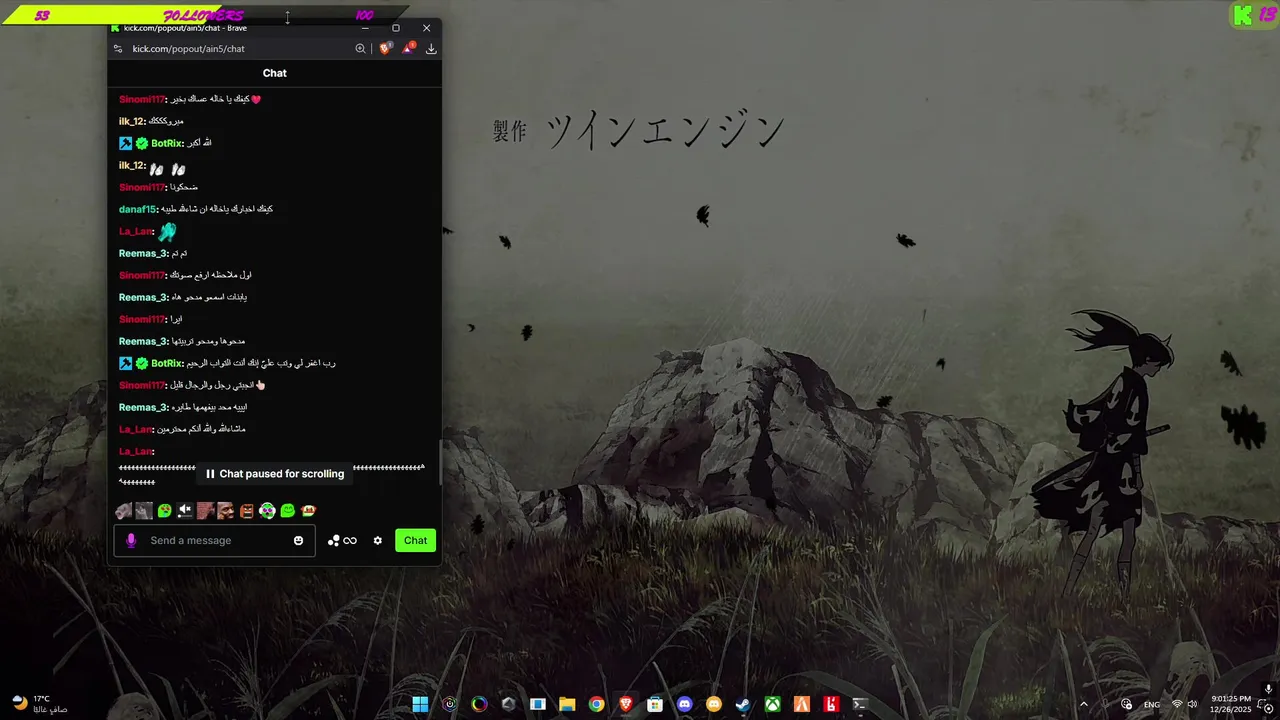Open site settings icon in address bar
Image resolution: width=1280 pixels, height=720 pixels.
[x=118, y=48]
